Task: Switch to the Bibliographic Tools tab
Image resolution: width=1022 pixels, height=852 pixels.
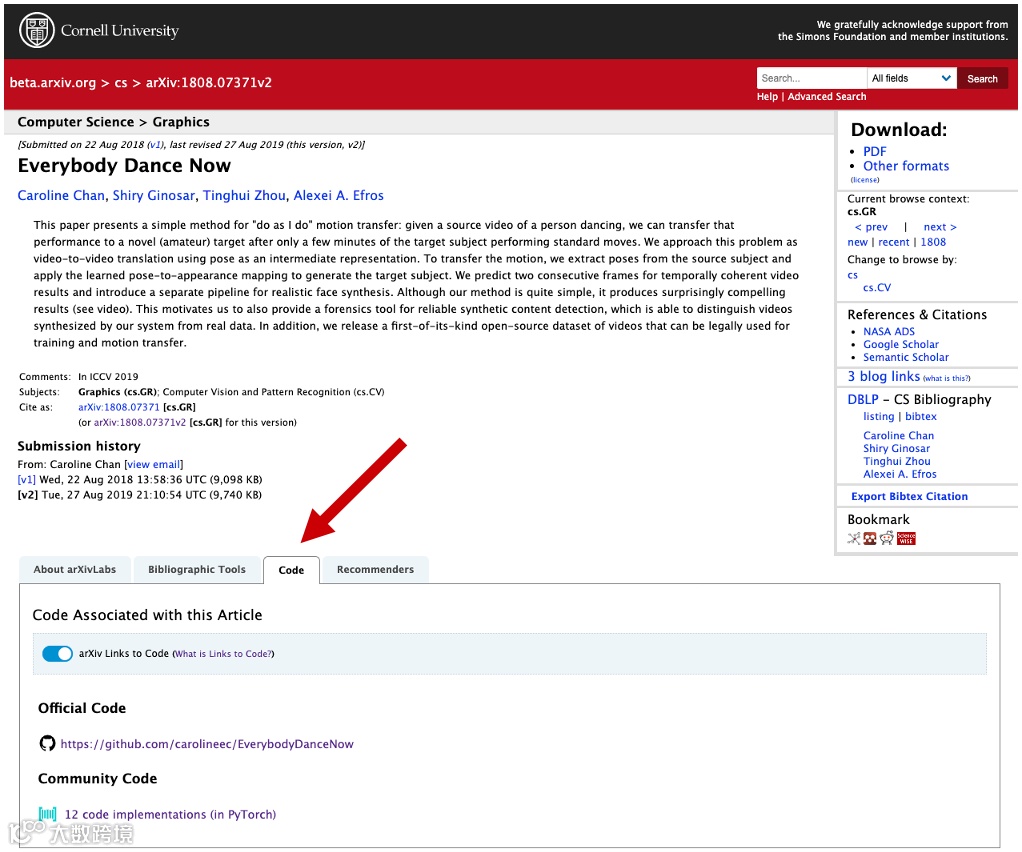Action: click(197, 569)
